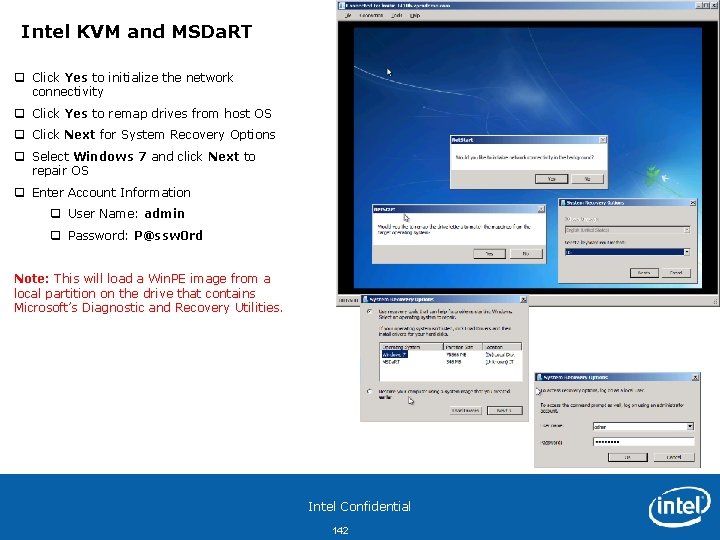Click the operating system dialog title icon
The image size is (720, 540).
pyautogui.click(x=366, y=299)
